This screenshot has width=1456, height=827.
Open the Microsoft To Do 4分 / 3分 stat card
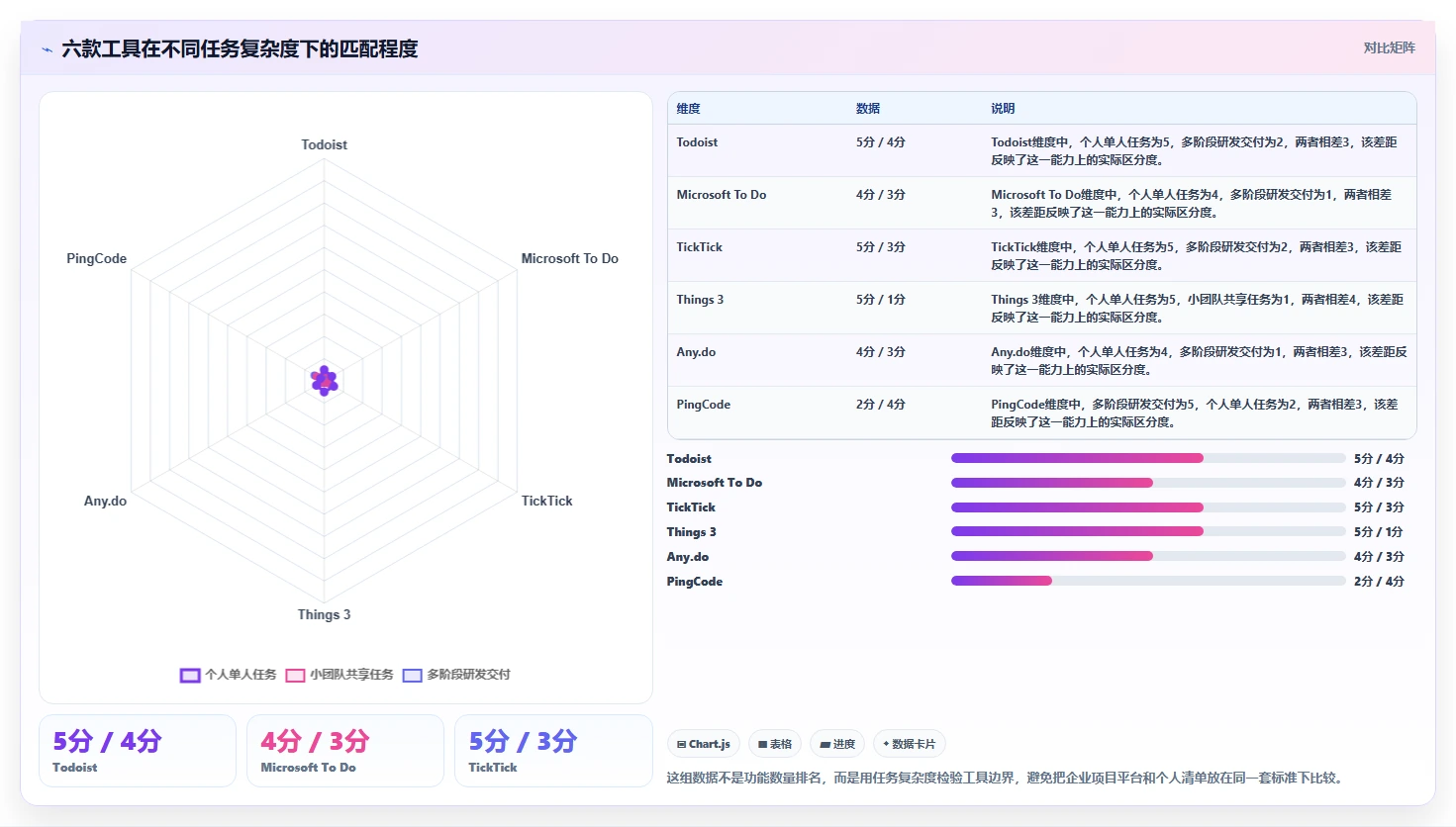pyautogui.click(x=345, y=751)
